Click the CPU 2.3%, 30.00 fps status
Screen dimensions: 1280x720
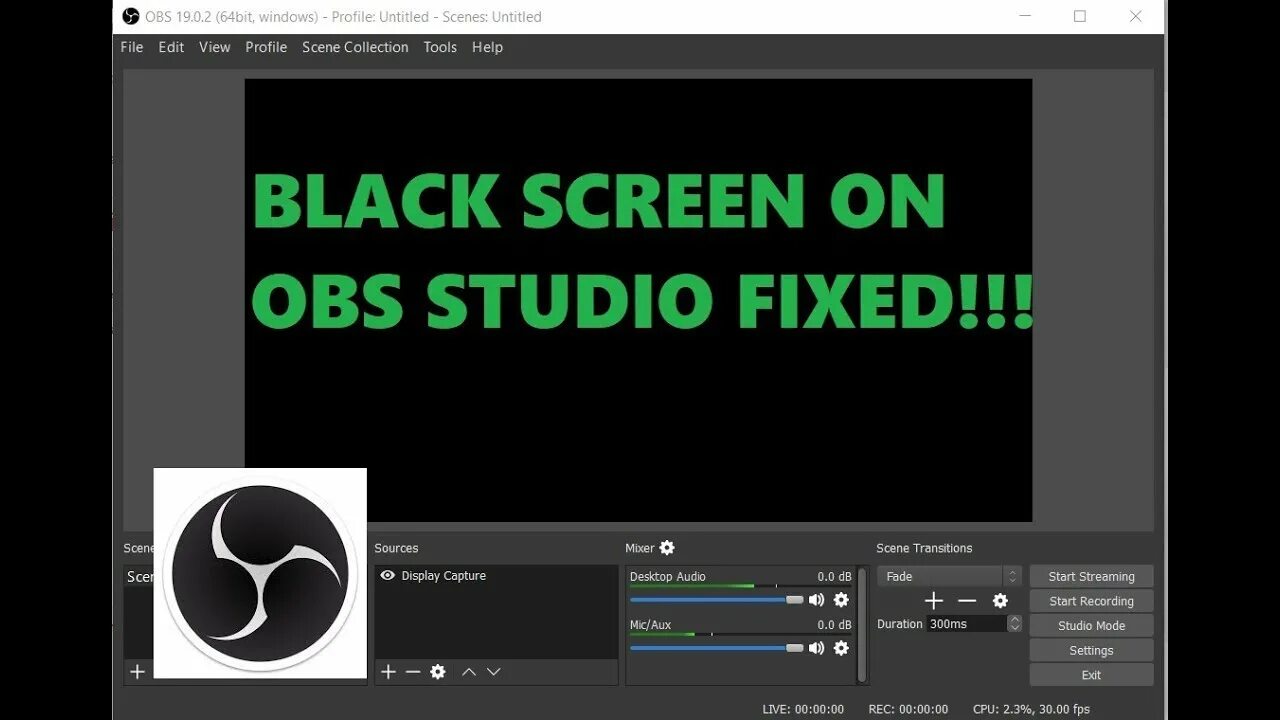[x=1031, y=709]
